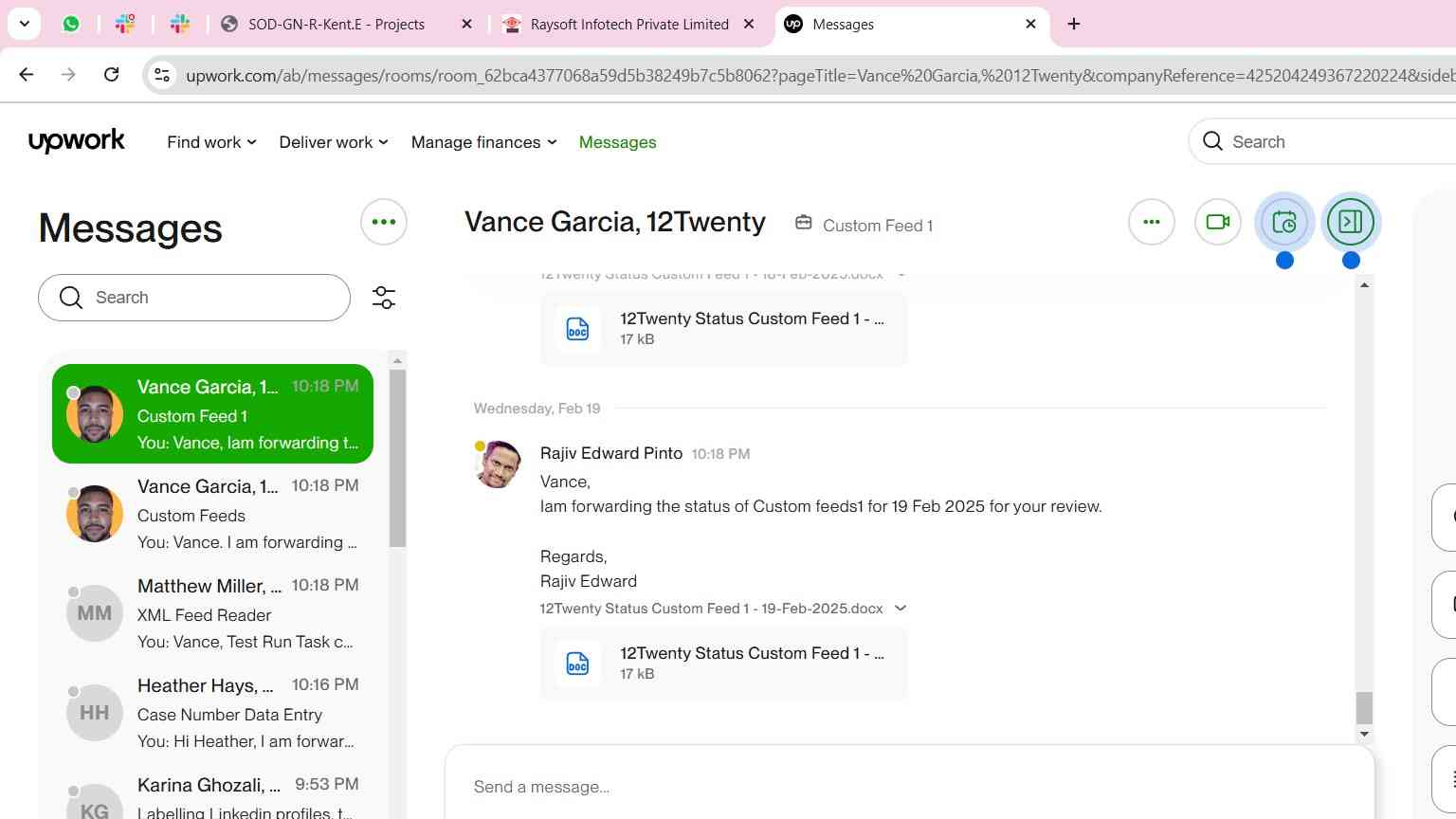Viewport: 1456px width, 819px height.
Task: Click the HH avatar of Heather Hays
Action: [x=95, y=713]
